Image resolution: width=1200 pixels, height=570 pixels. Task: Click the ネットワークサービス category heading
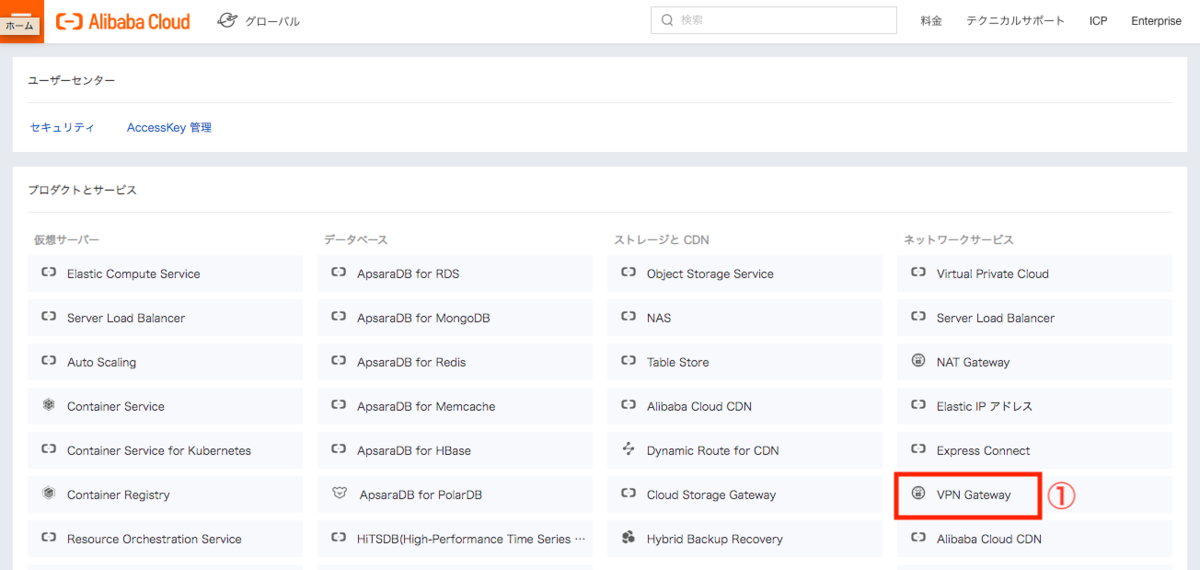959,240
